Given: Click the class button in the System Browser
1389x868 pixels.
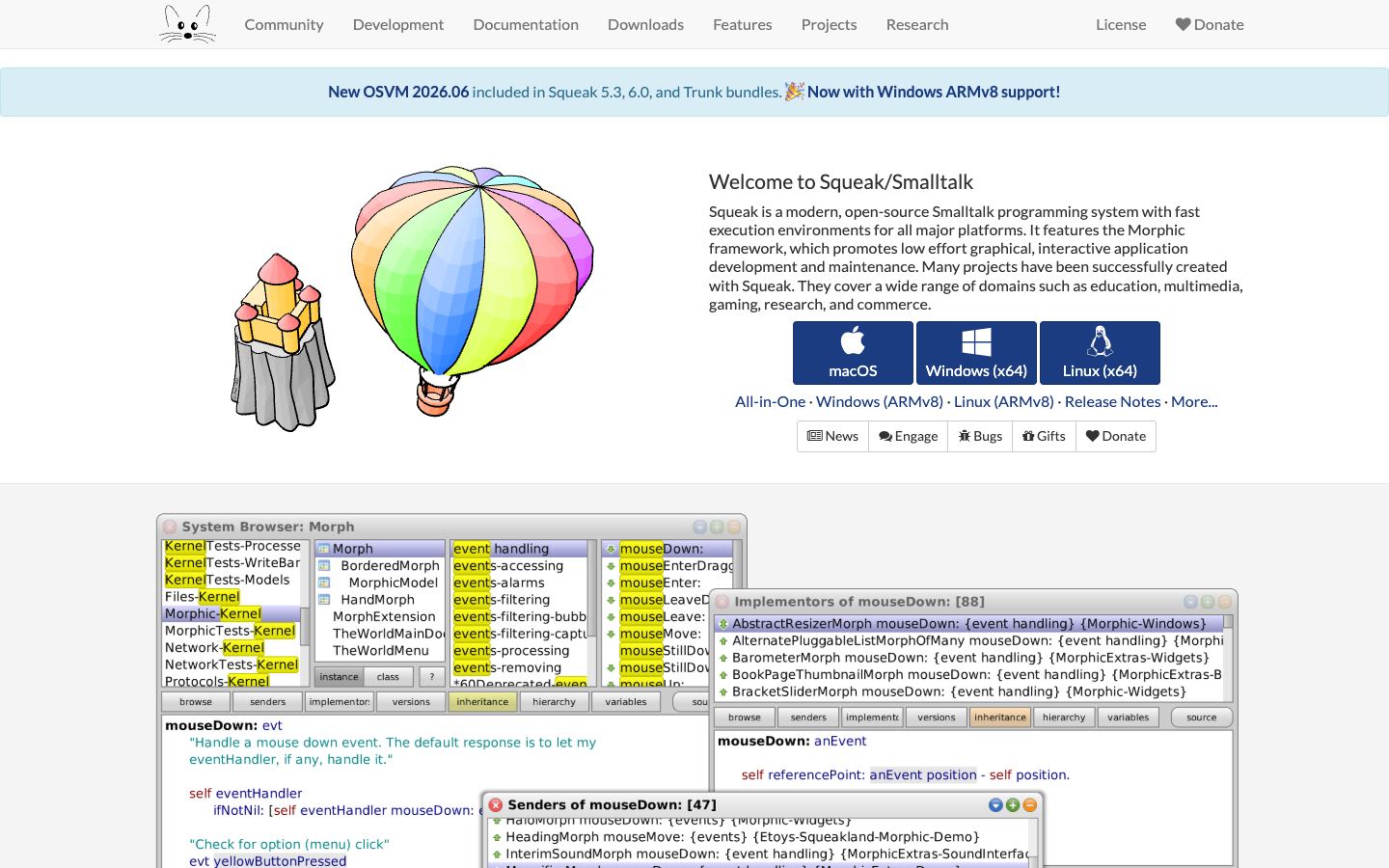Looking at the screenshot, I should pos(388,677).
